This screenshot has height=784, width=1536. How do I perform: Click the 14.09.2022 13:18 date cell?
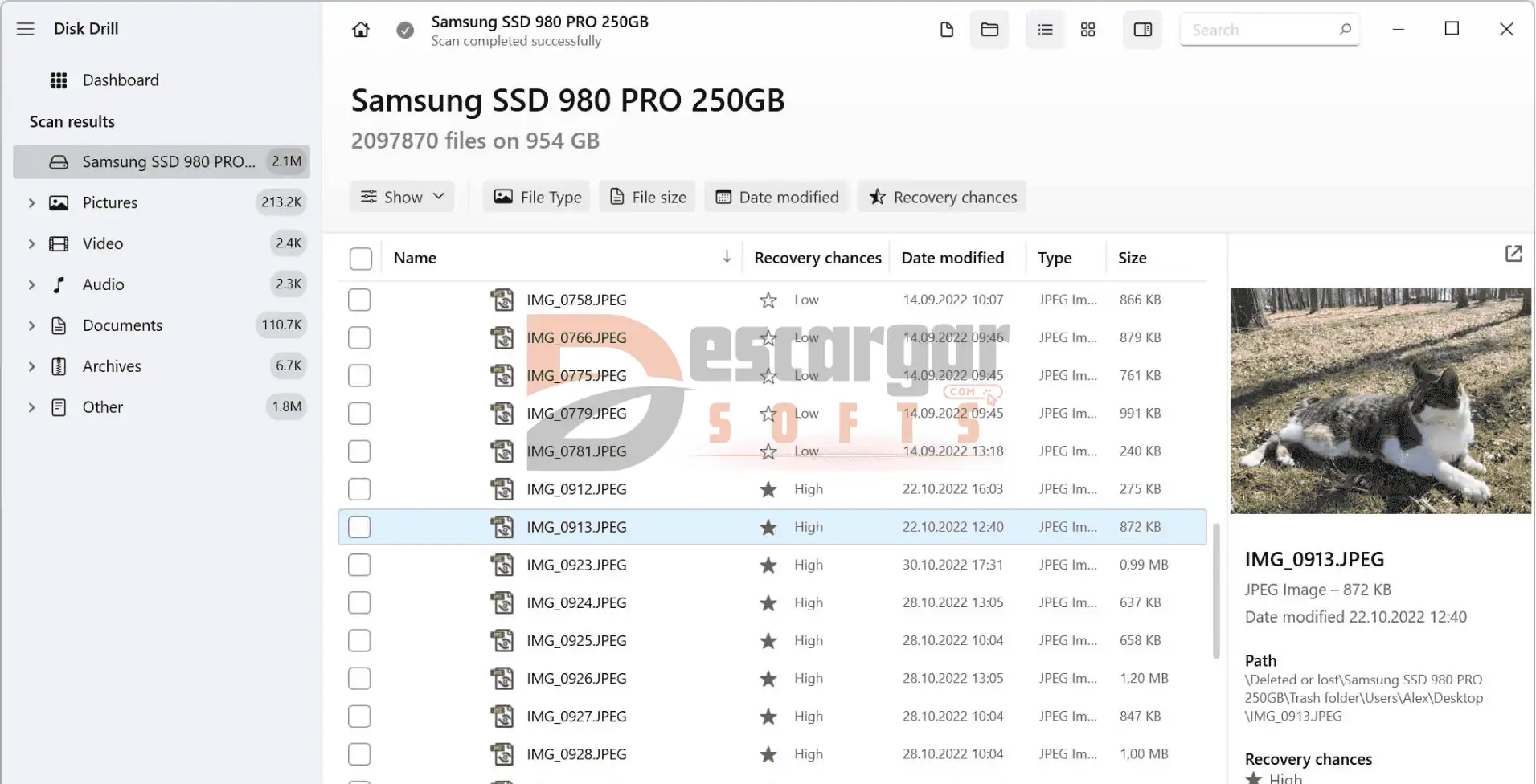coord(952,451)
